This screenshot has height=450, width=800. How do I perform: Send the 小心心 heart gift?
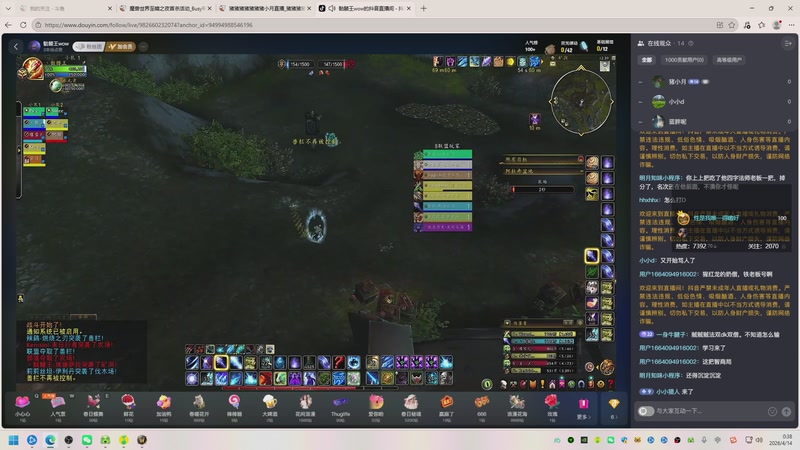coord(22,407)
